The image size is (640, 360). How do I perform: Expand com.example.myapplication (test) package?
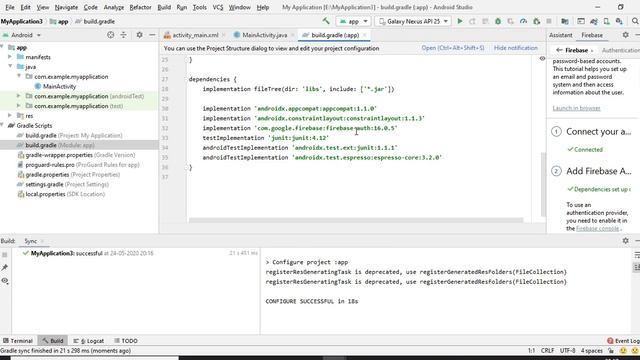[19, 106]
